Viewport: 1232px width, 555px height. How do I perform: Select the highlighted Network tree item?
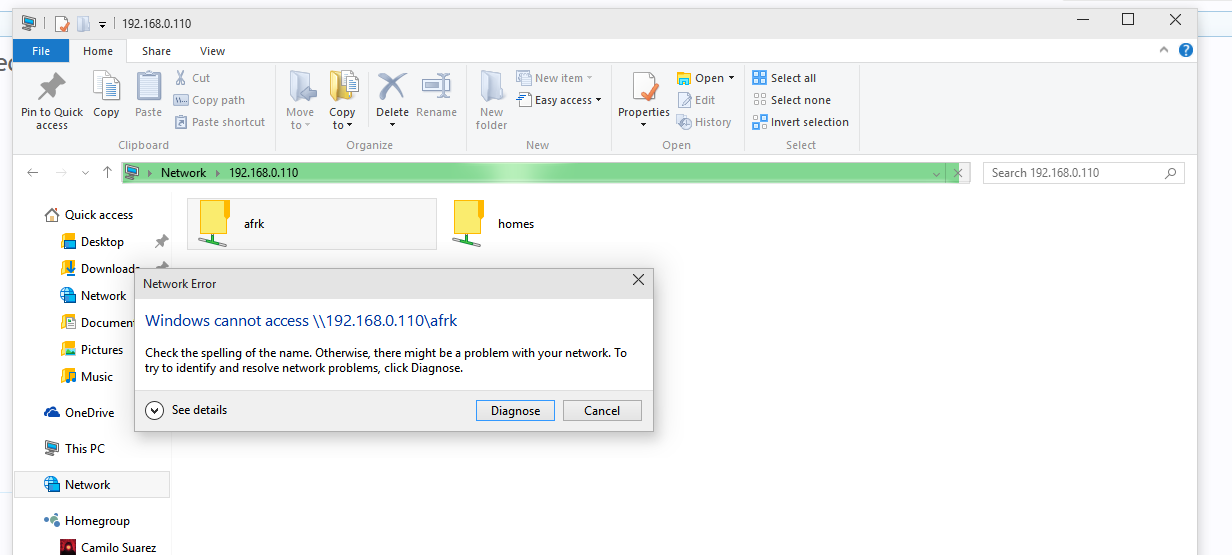(91, 485)
